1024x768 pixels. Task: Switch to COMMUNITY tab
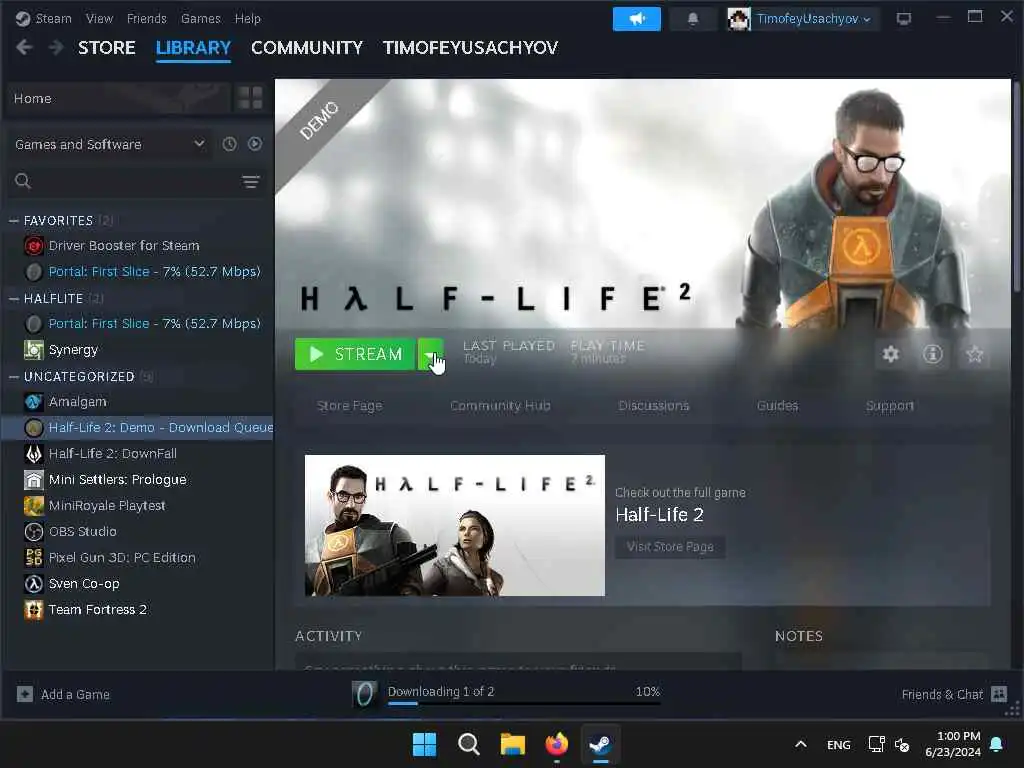coord(307,48)
